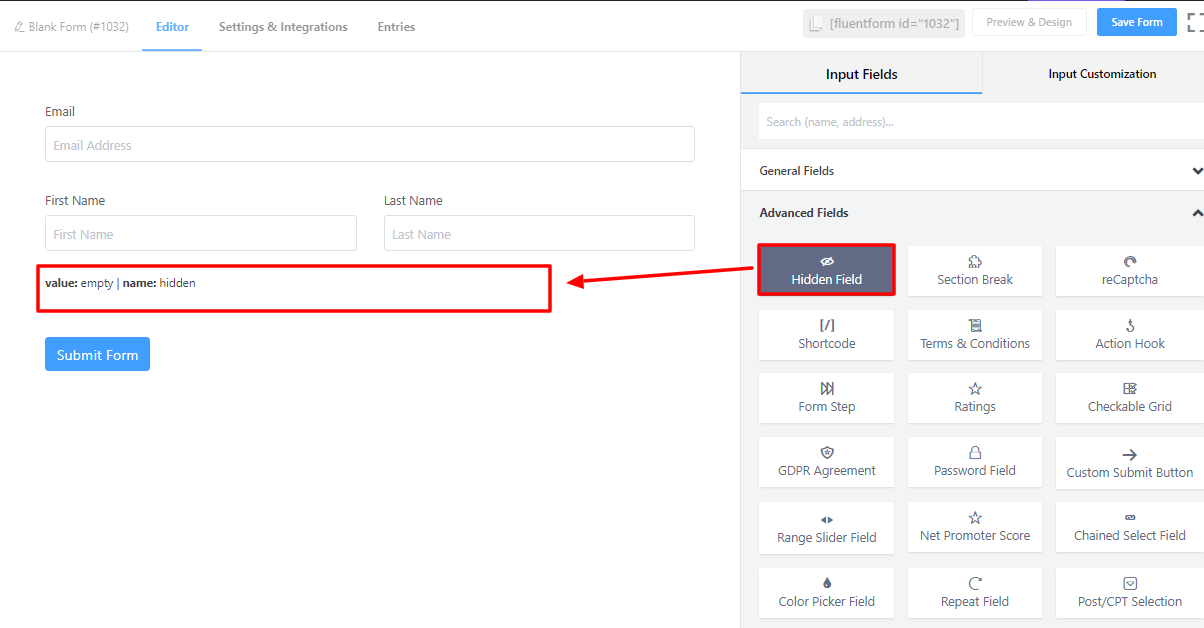Open the Settings & Integrations tab

(x=283, y=27)
